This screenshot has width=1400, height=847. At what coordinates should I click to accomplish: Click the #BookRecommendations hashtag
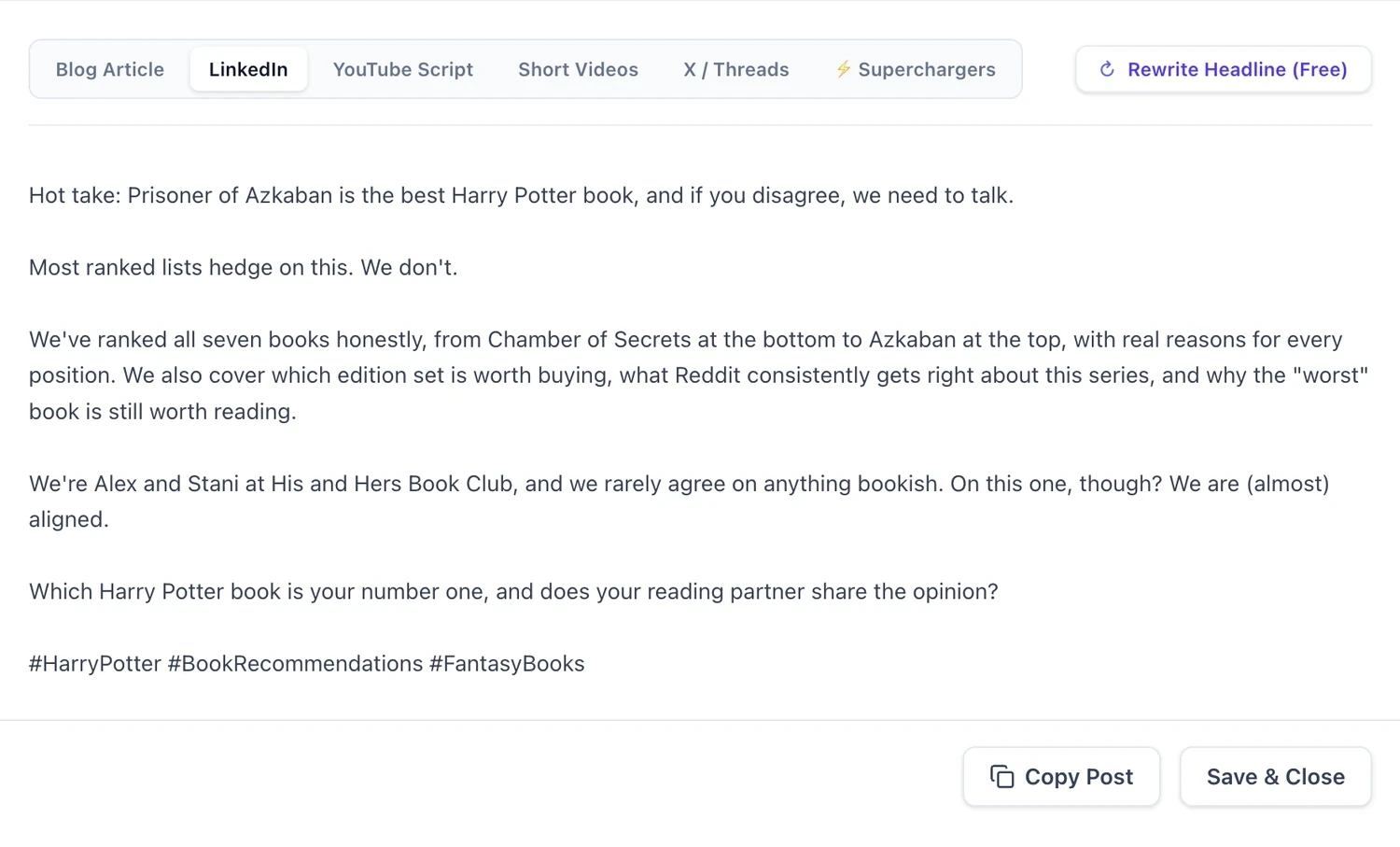(295, 663)
